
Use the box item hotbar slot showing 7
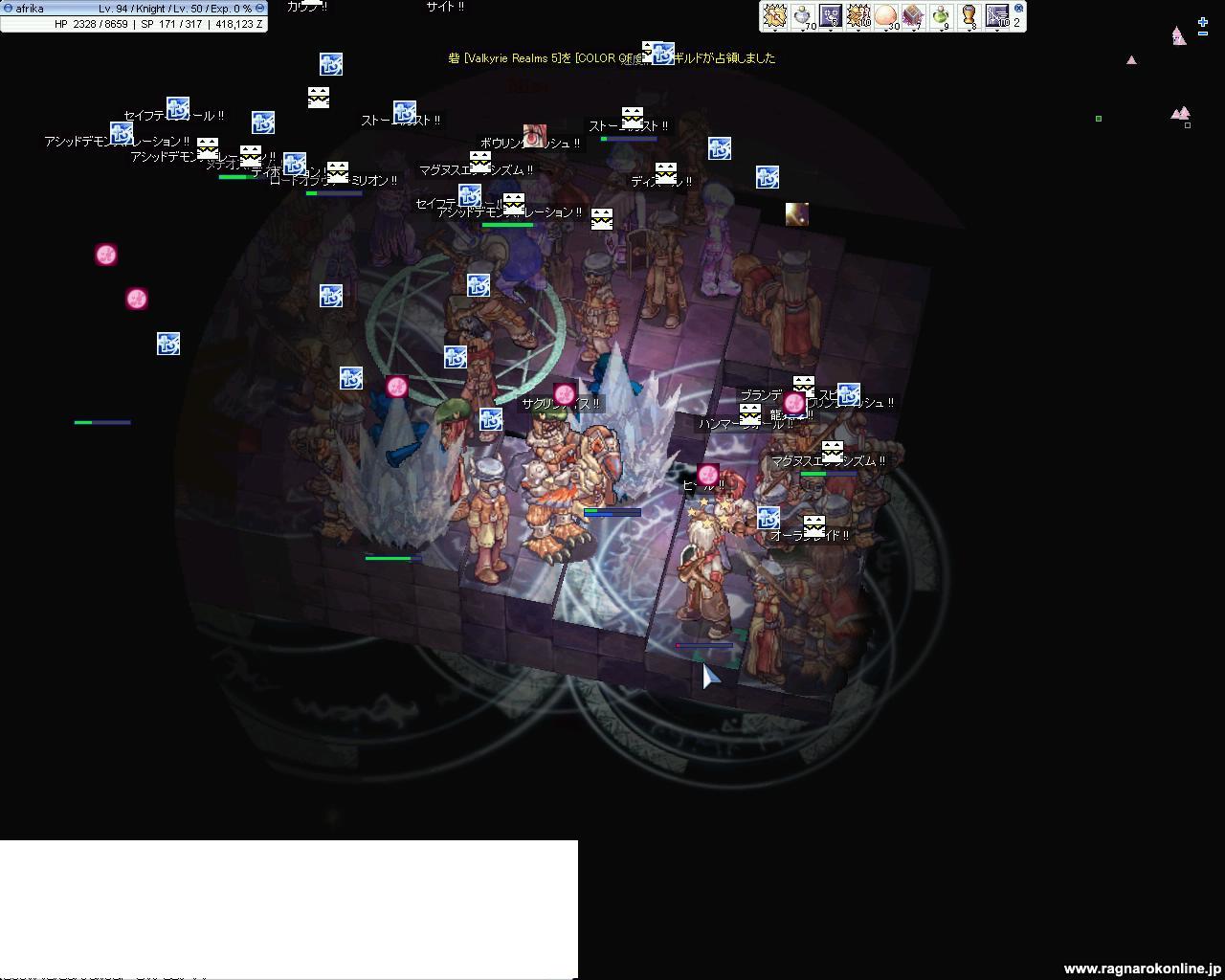pos(913,15)
